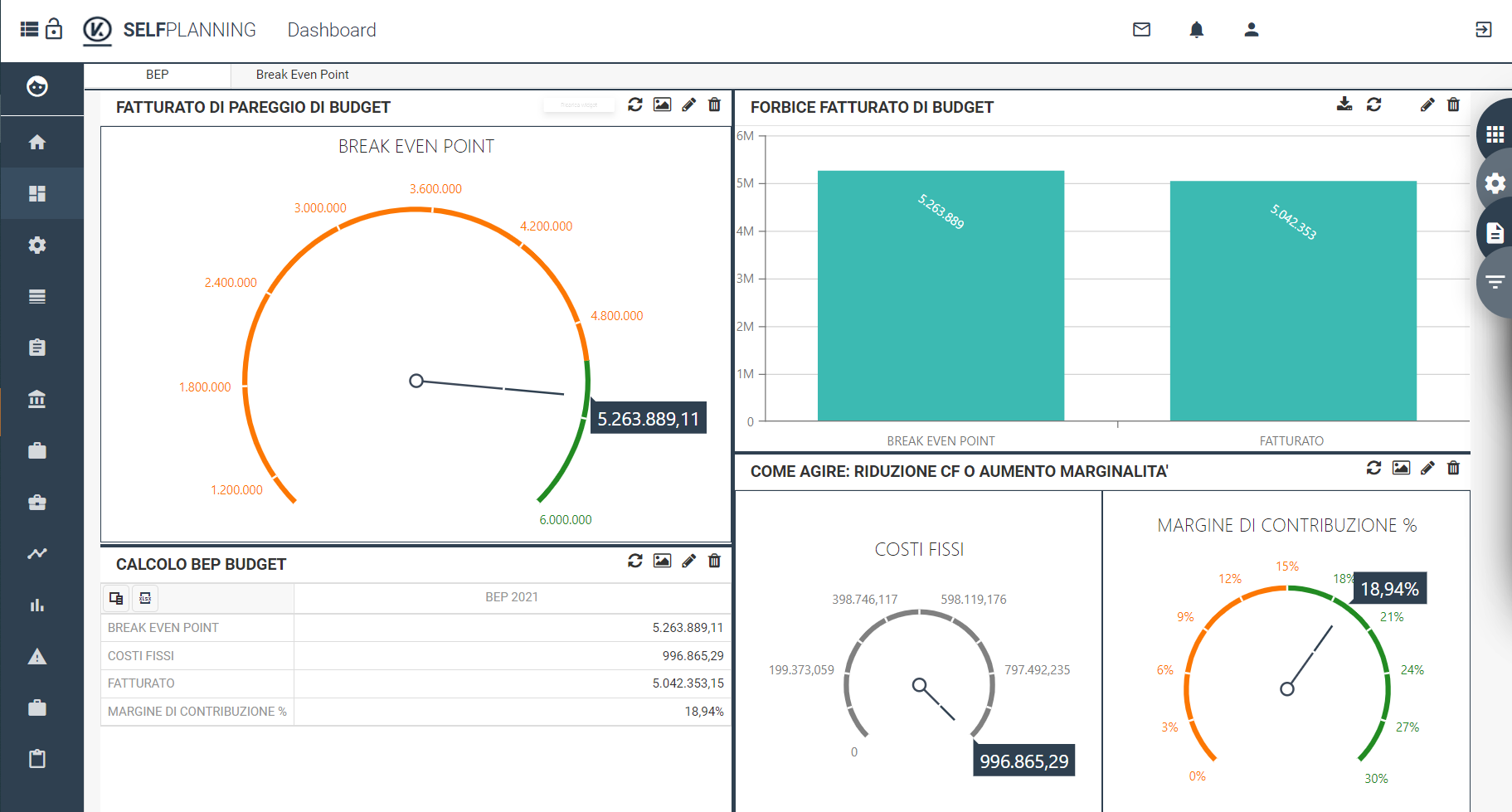1512x812 pixels.
Task: Open the list lines sidebar icon
Action: [37, 297]
